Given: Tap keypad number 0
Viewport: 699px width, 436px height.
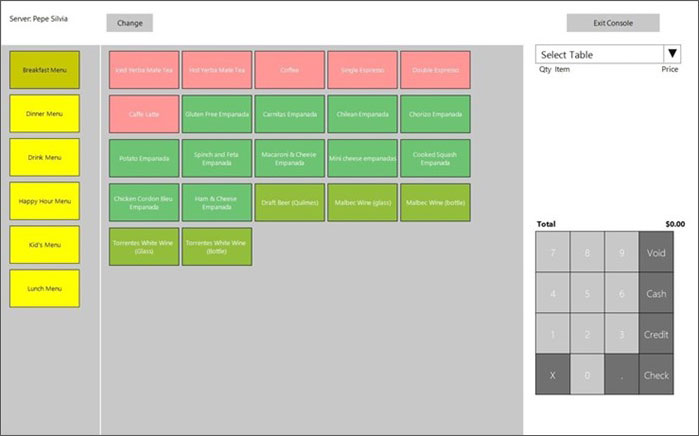Looking at the screenshot, I should point(587,374).
